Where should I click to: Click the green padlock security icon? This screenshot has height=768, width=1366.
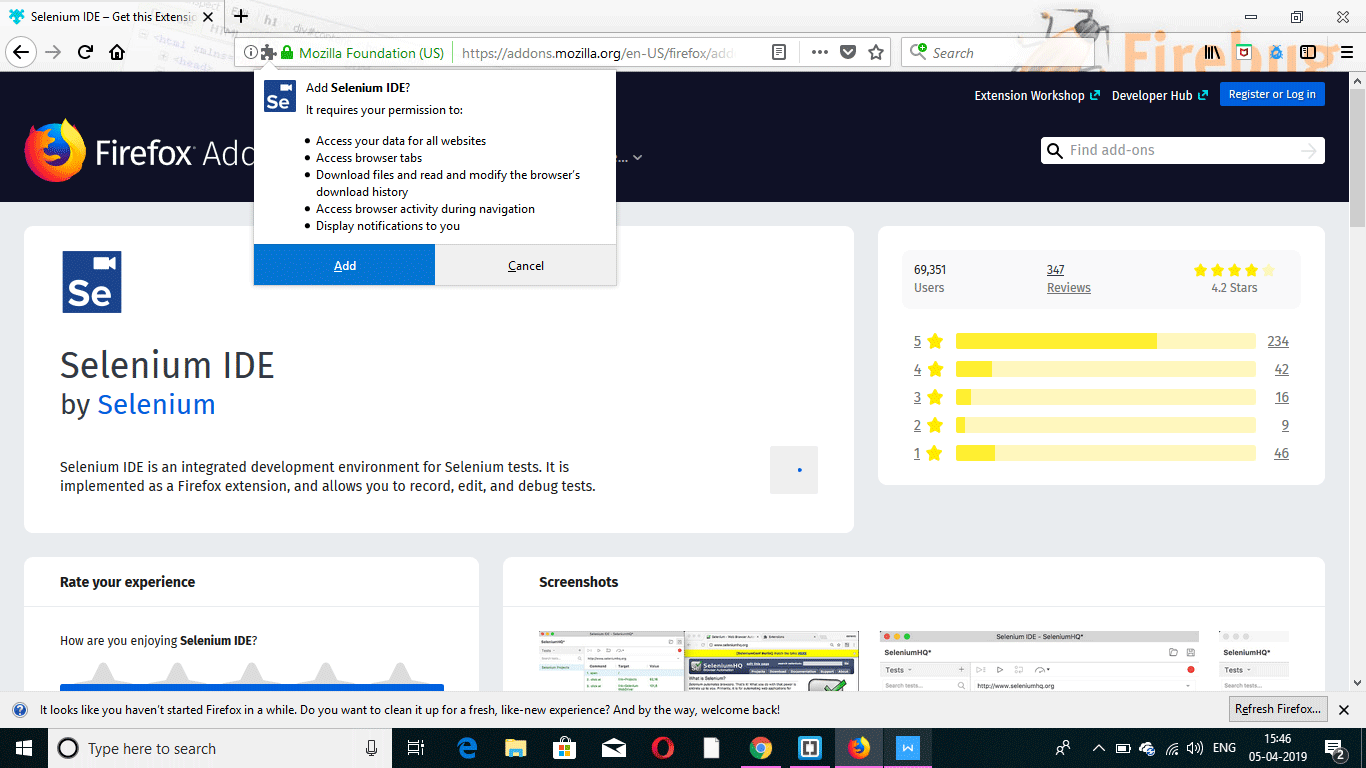coord(287,53)
